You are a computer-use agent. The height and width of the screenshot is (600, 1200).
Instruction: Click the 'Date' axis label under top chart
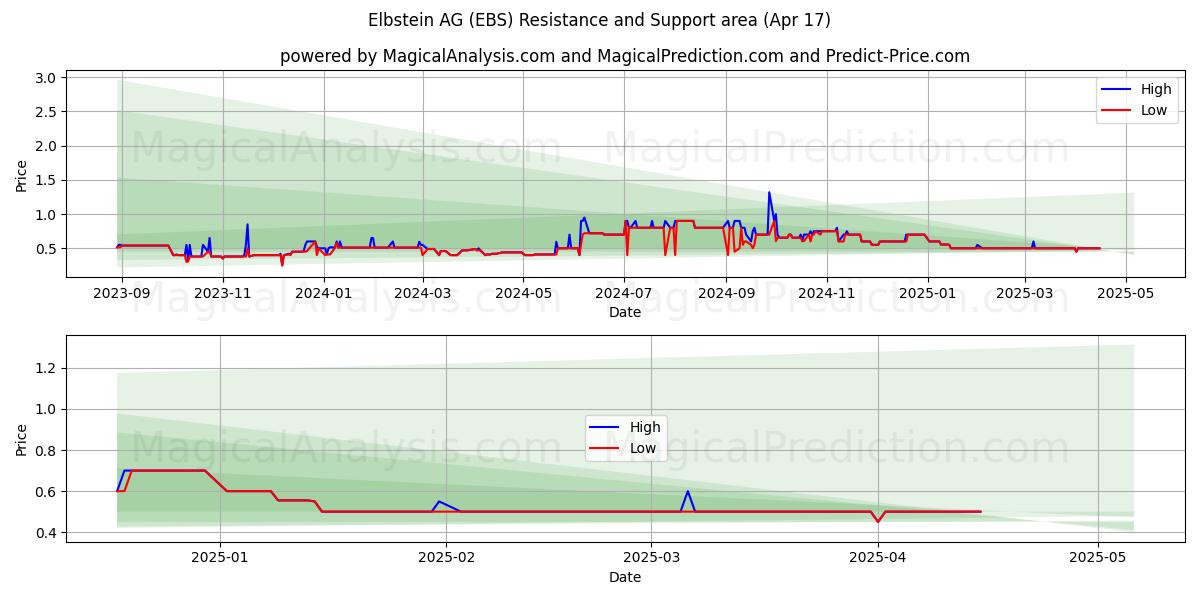coord(625,312)
